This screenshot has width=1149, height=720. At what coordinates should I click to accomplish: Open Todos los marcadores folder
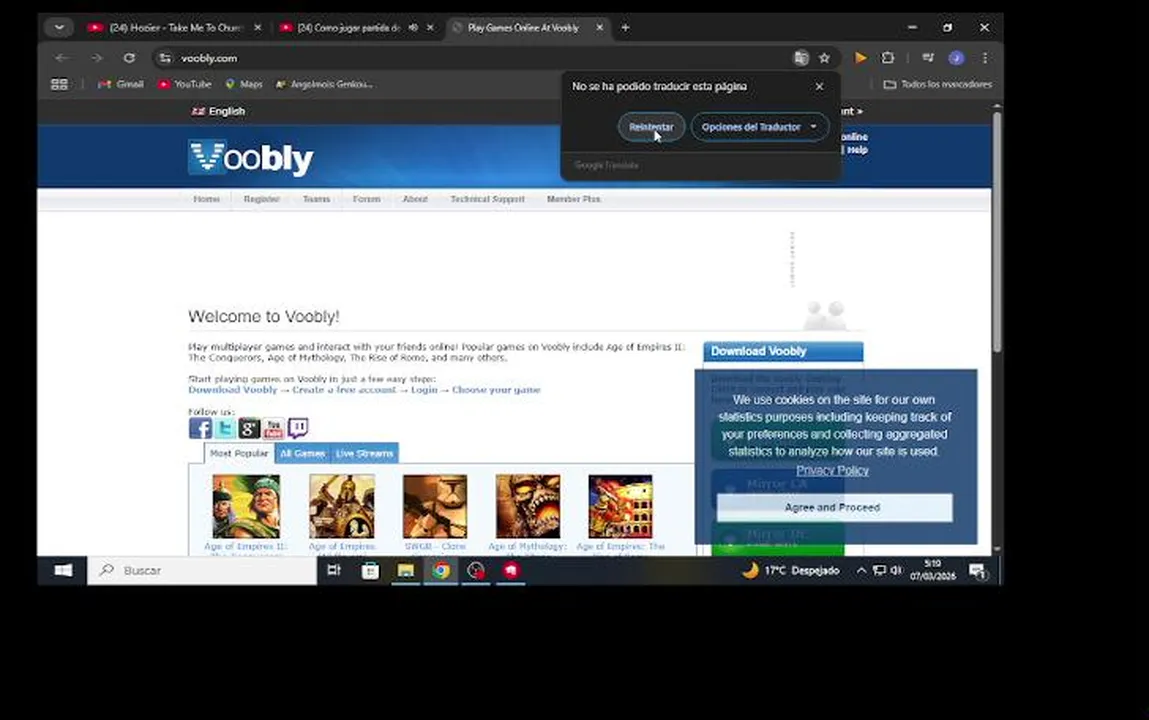point(938,84)
